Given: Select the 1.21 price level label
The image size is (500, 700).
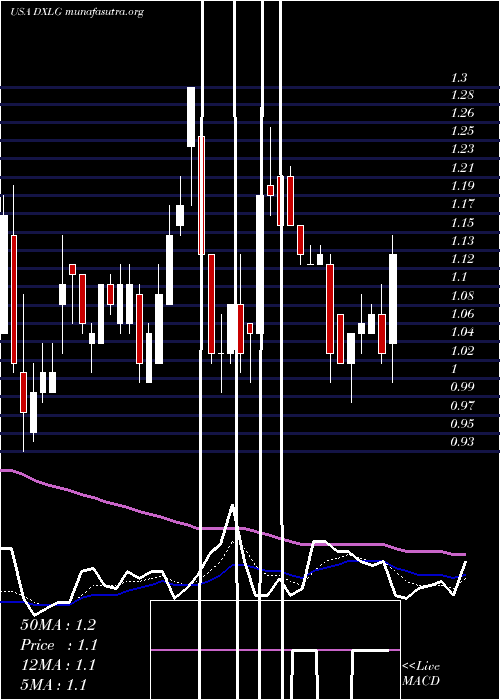Looking at the screenshot, I should tap(462, 168).
